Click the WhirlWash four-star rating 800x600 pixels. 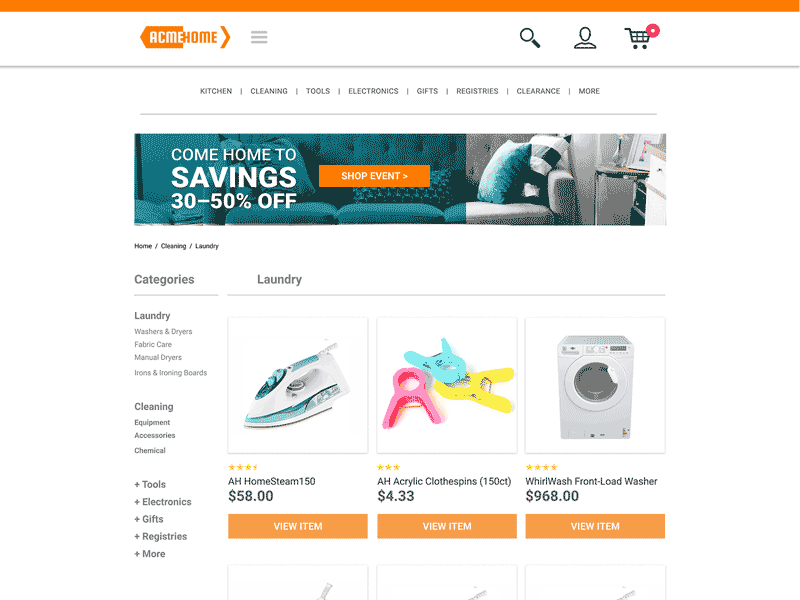point(541,467)
